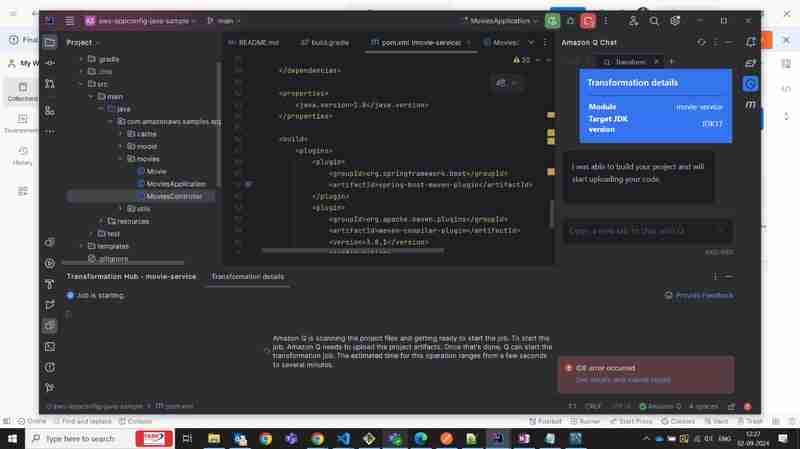
Task: Click the red stop button in toolbar
Action: tap(588, 21)
